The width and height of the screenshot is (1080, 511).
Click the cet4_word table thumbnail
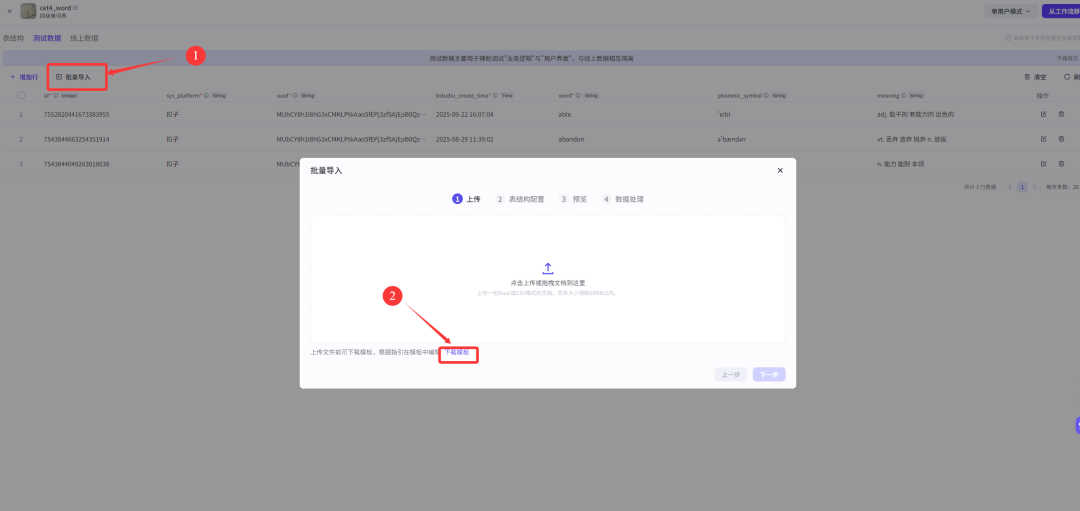(x=28, y=10)
